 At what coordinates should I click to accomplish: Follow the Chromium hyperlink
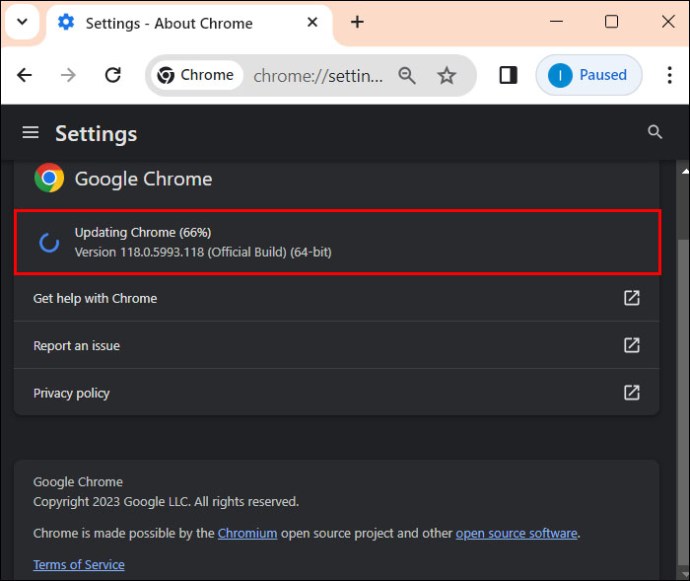pos(247,533)
